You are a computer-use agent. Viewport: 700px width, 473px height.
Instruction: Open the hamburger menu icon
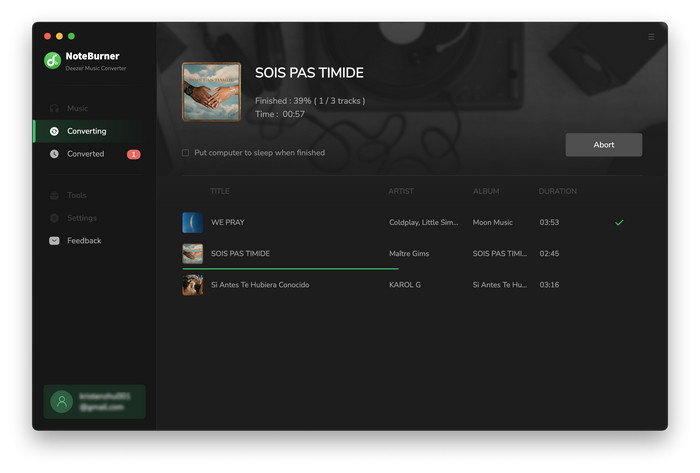tap(651, 37)
